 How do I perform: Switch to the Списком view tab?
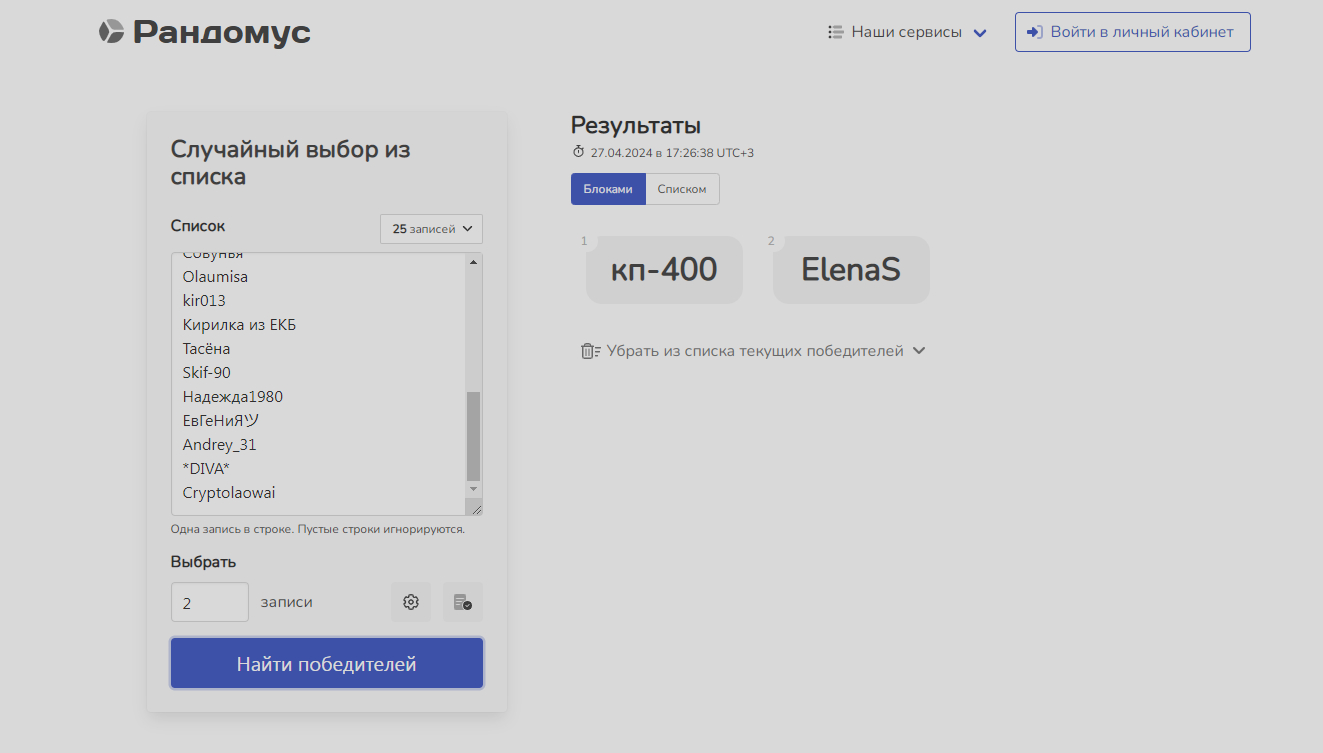tap(682, 189)
